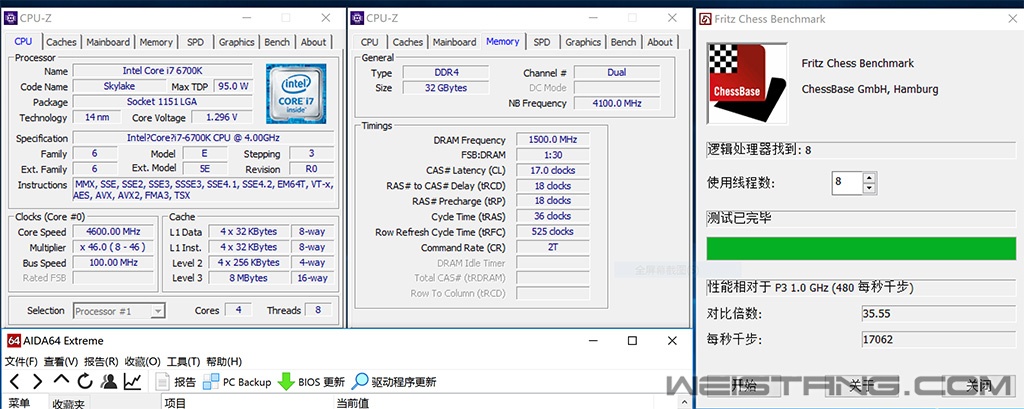Open the 报告 report toolbar button
The image size is (1024, 409).
(x=175, y=382)
